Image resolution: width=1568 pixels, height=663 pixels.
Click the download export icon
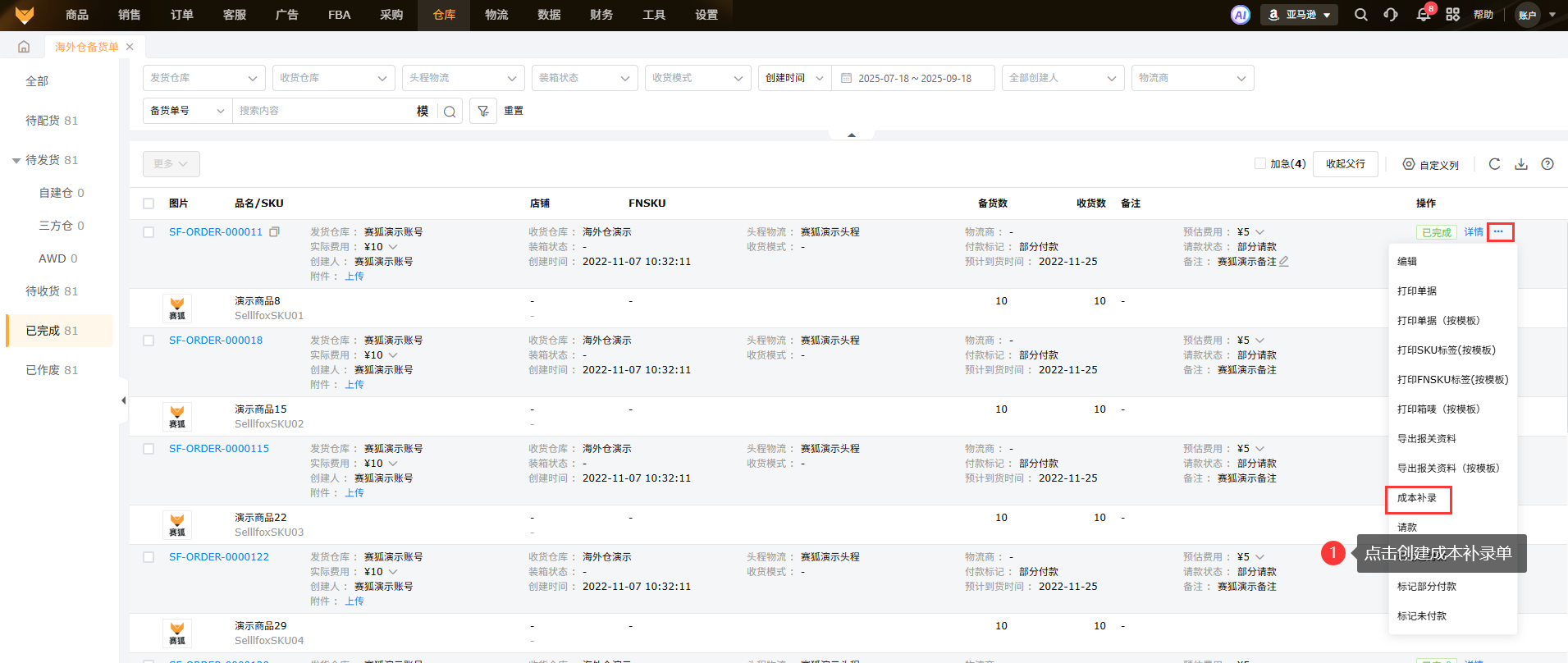tap(1520, 164)
